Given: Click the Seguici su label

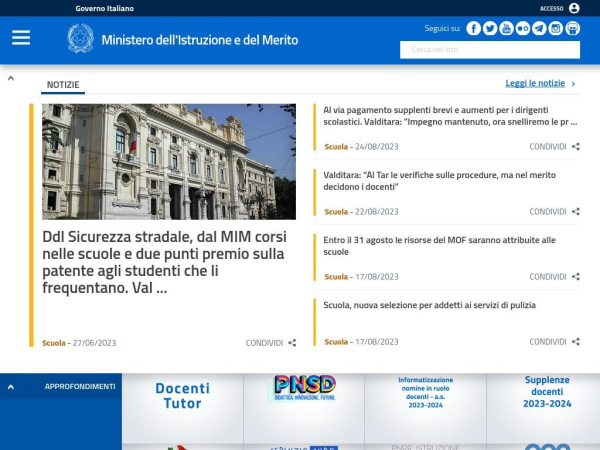Looking at the screenshot, I should (442, 28).
